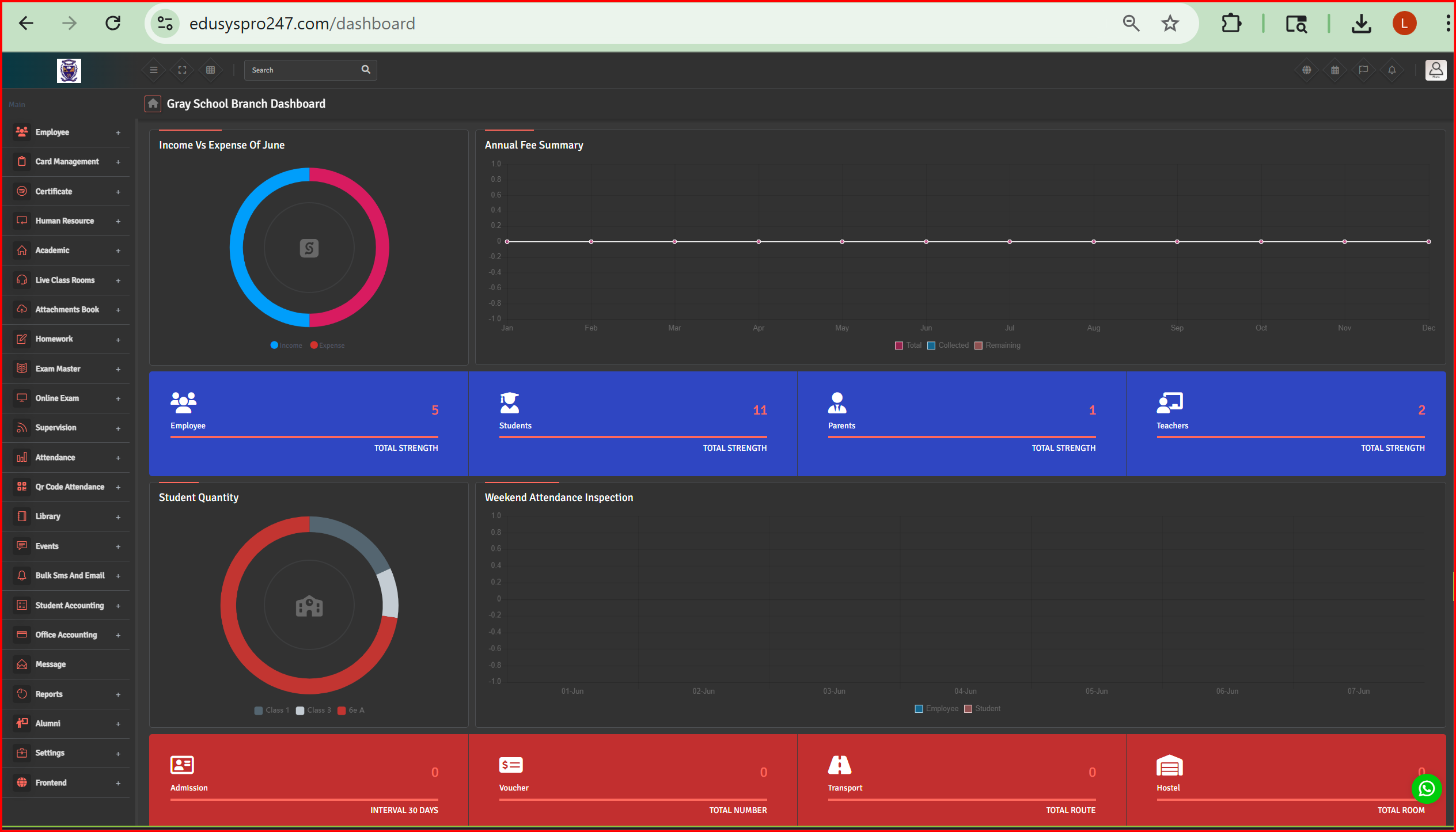Image resolution: width=1456 pixels, height=832 pixels.
Task: Open Library menu item
Action: click(66, 516)
